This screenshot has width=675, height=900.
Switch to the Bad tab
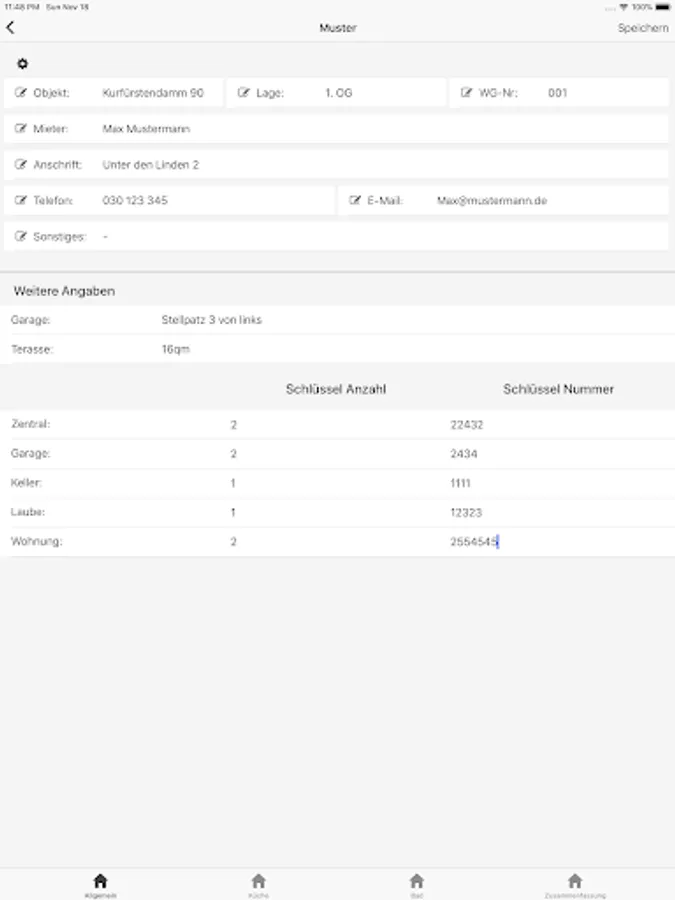click(x=417, y=884)
